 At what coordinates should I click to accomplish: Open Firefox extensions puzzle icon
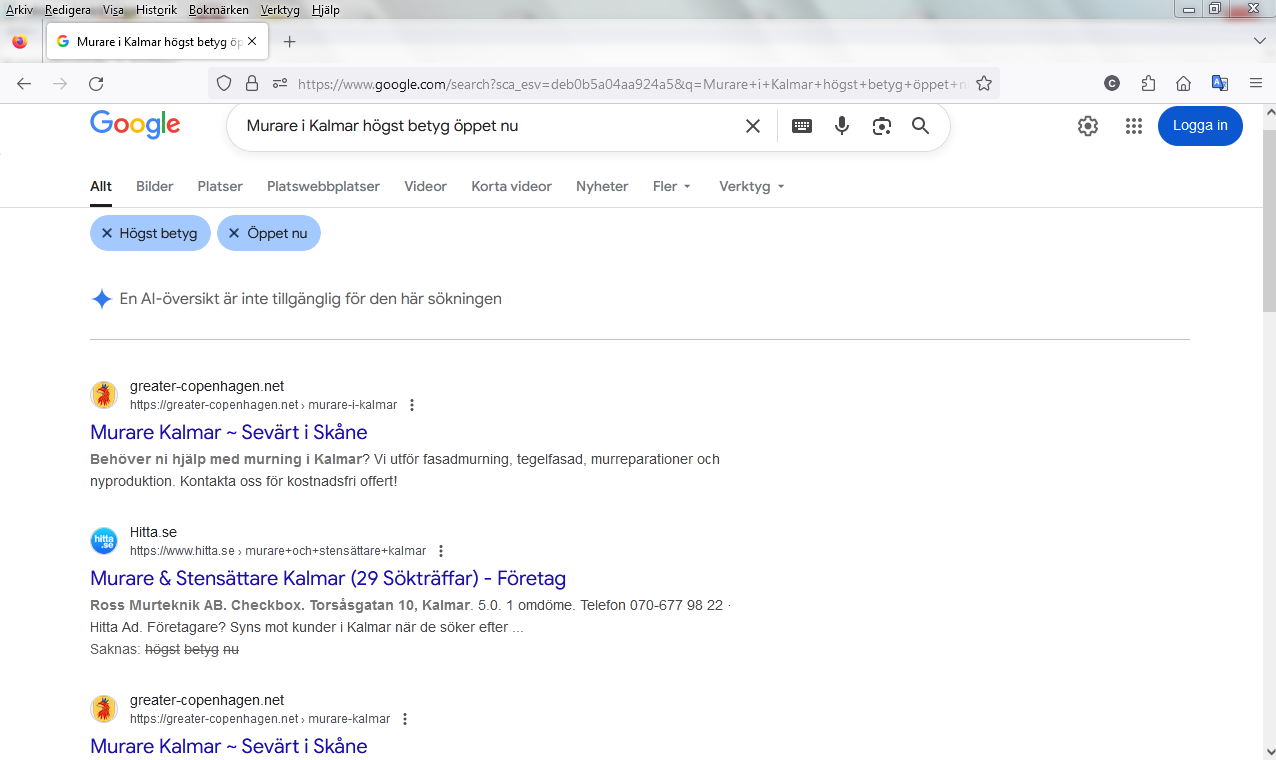tap(1148, 84)
